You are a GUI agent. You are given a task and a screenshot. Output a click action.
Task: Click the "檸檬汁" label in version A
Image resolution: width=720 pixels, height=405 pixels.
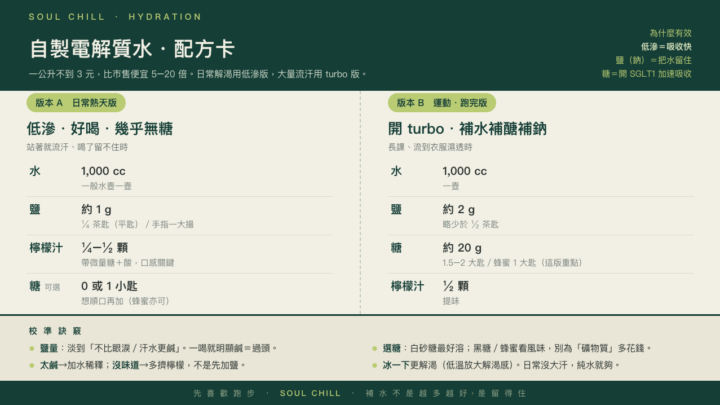(x=46, y=248)
